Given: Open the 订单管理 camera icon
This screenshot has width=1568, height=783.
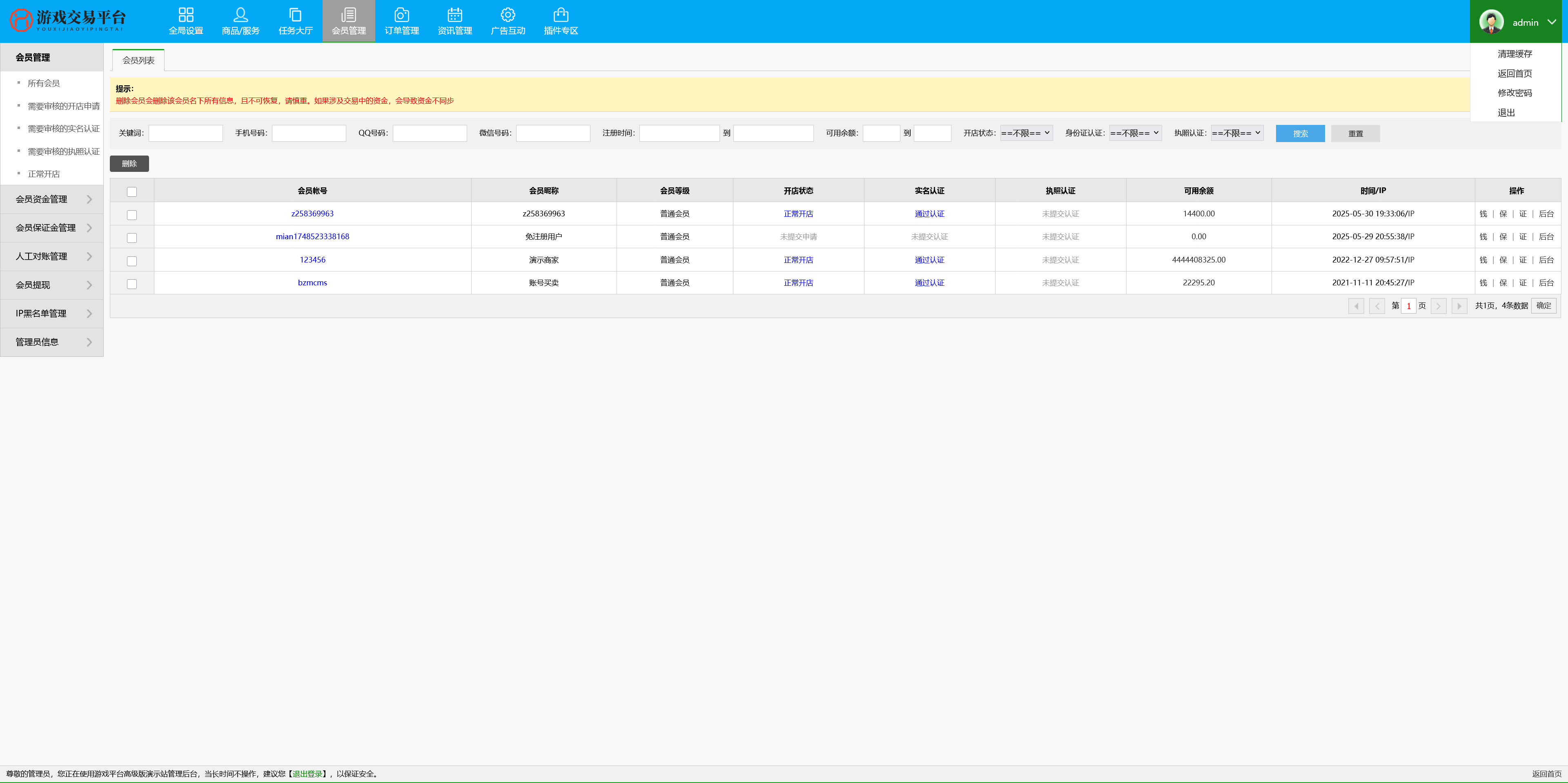Looking at the screenshot, I should pos(401,15).
